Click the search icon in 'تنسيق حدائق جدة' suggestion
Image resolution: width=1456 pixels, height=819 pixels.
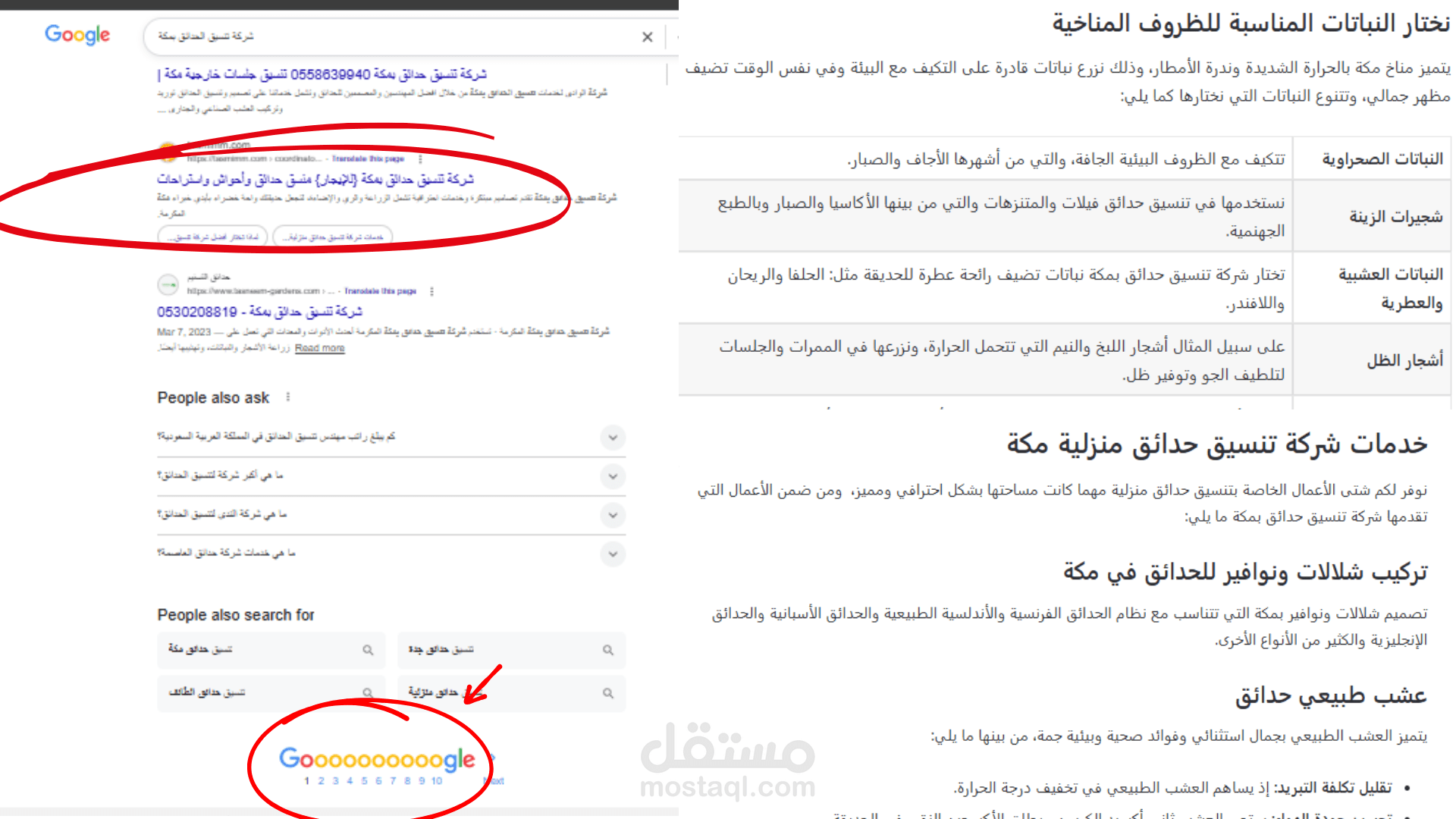607,650
